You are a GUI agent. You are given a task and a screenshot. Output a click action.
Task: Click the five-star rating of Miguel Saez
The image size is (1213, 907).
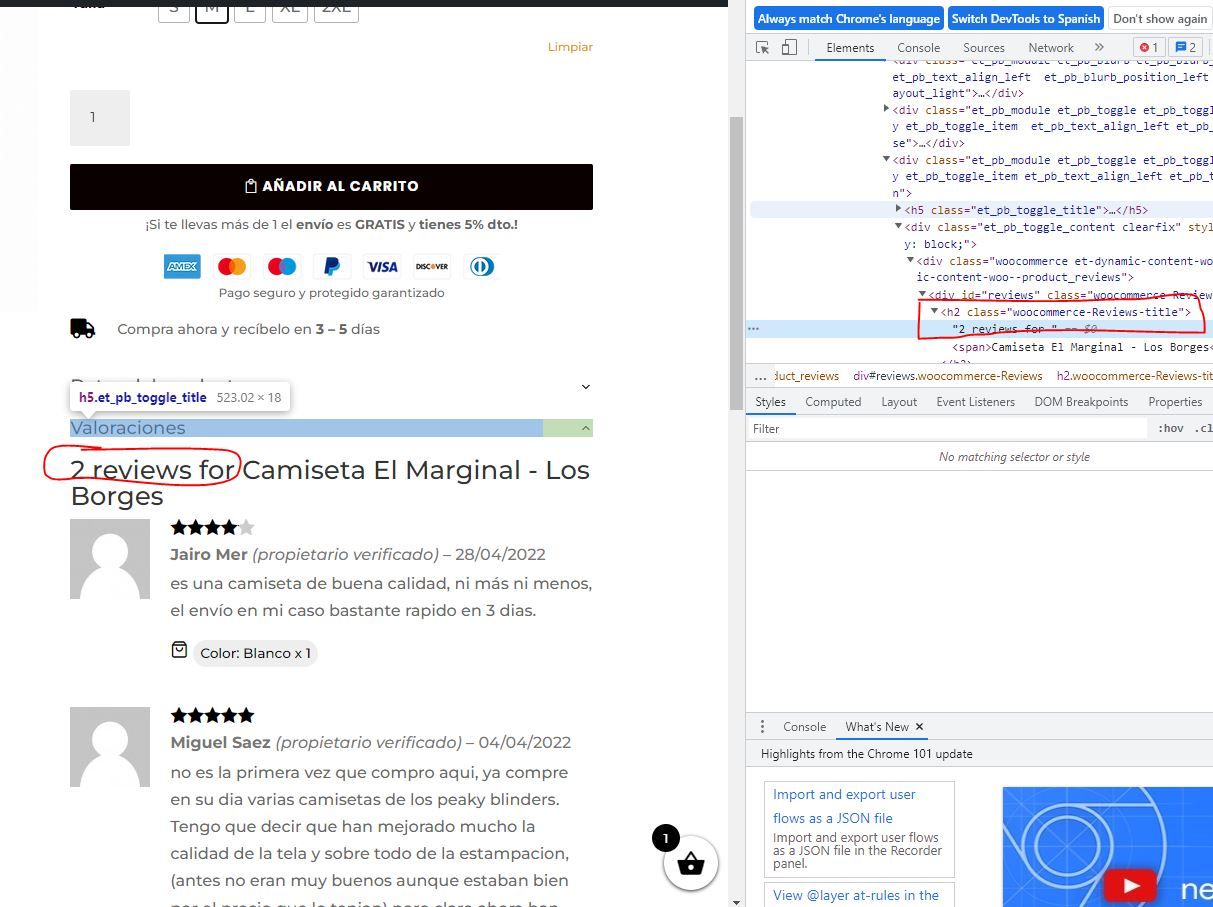pyautogui.click(x=213, y=715)
